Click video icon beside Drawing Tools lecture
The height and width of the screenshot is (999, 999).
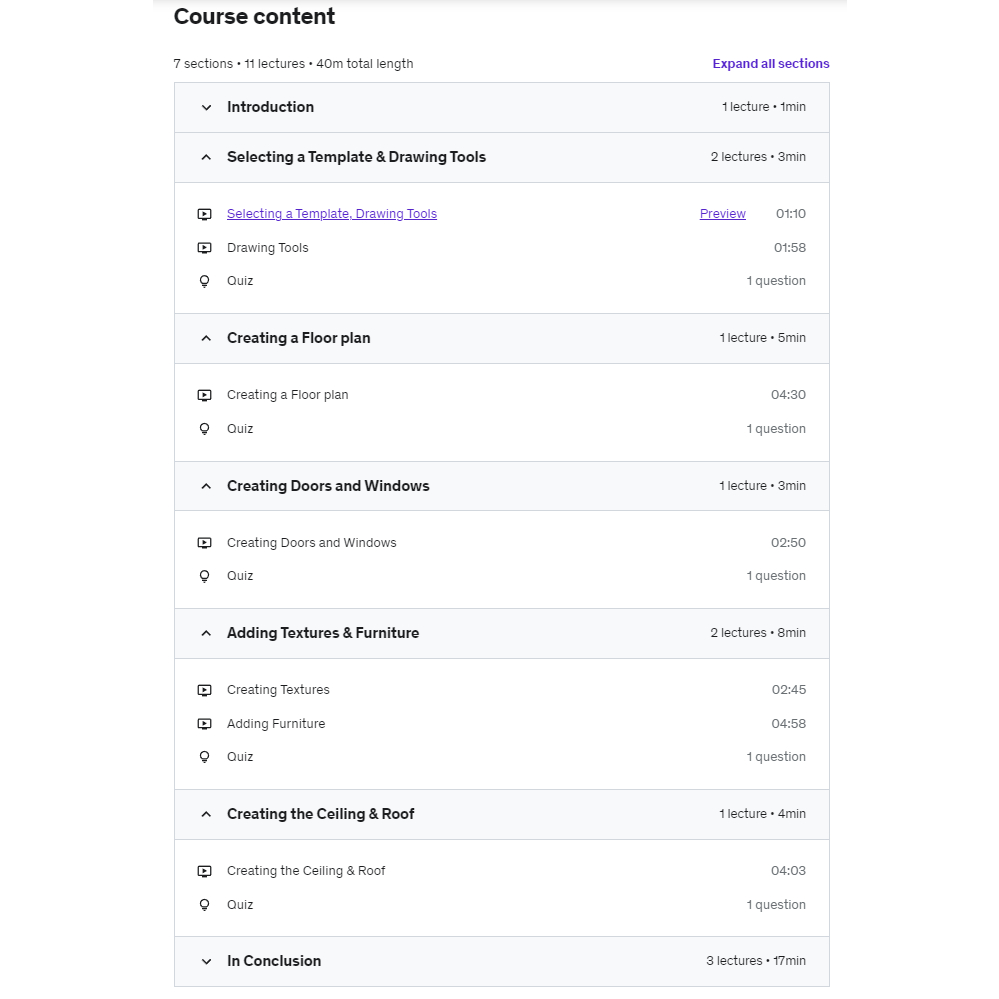click(205, 248)
